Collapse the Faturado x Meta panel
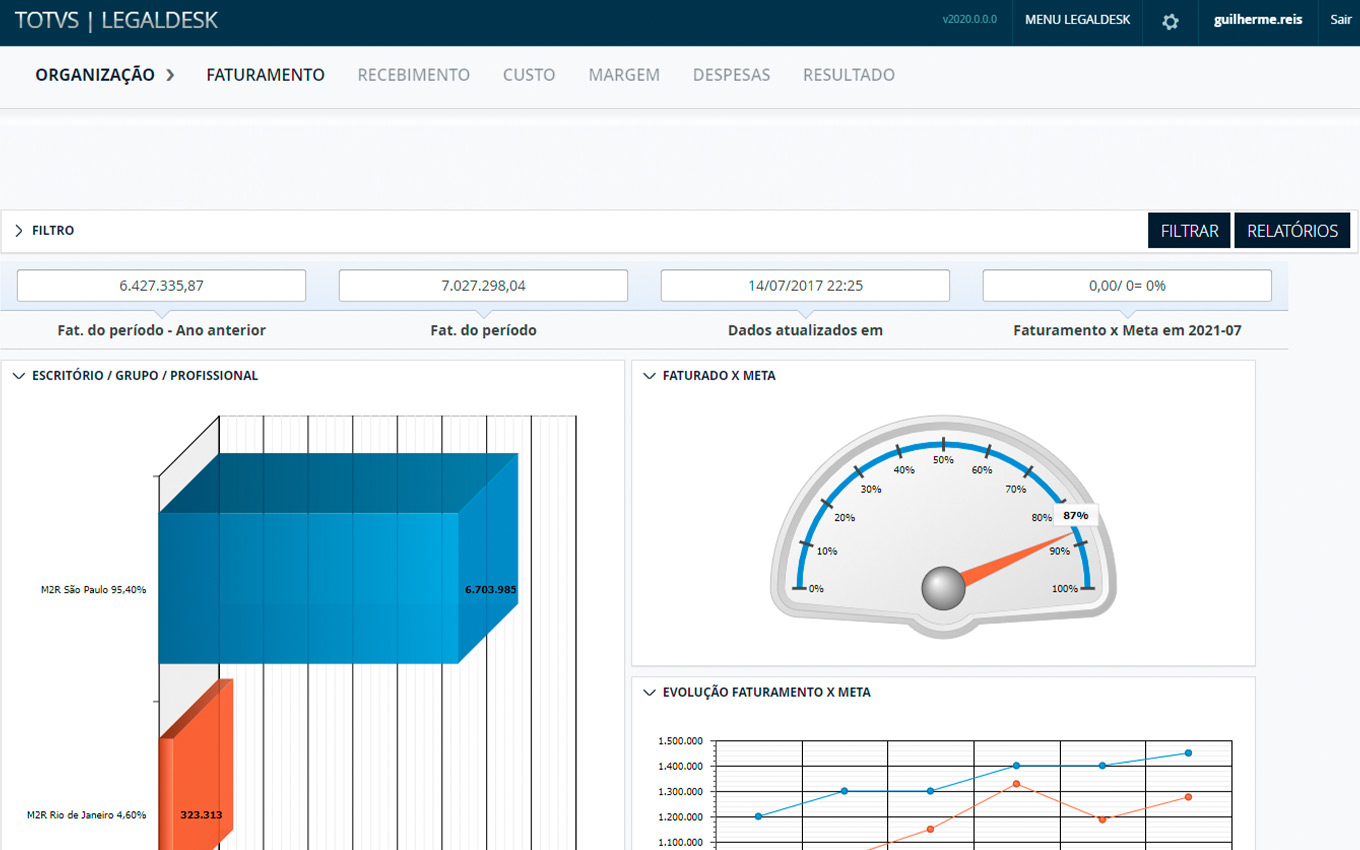The width and height of the screenshot is (1360, 850). click(650, 376)
